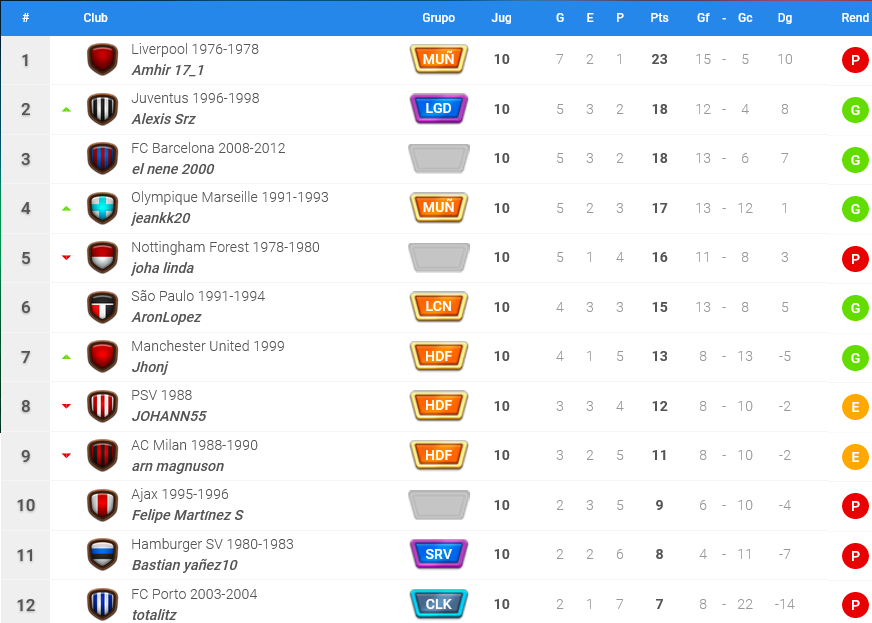Open manager profile Alexis Srz
Image resolution: width=872 pixels, height=623 pixels.
[164, 119]
